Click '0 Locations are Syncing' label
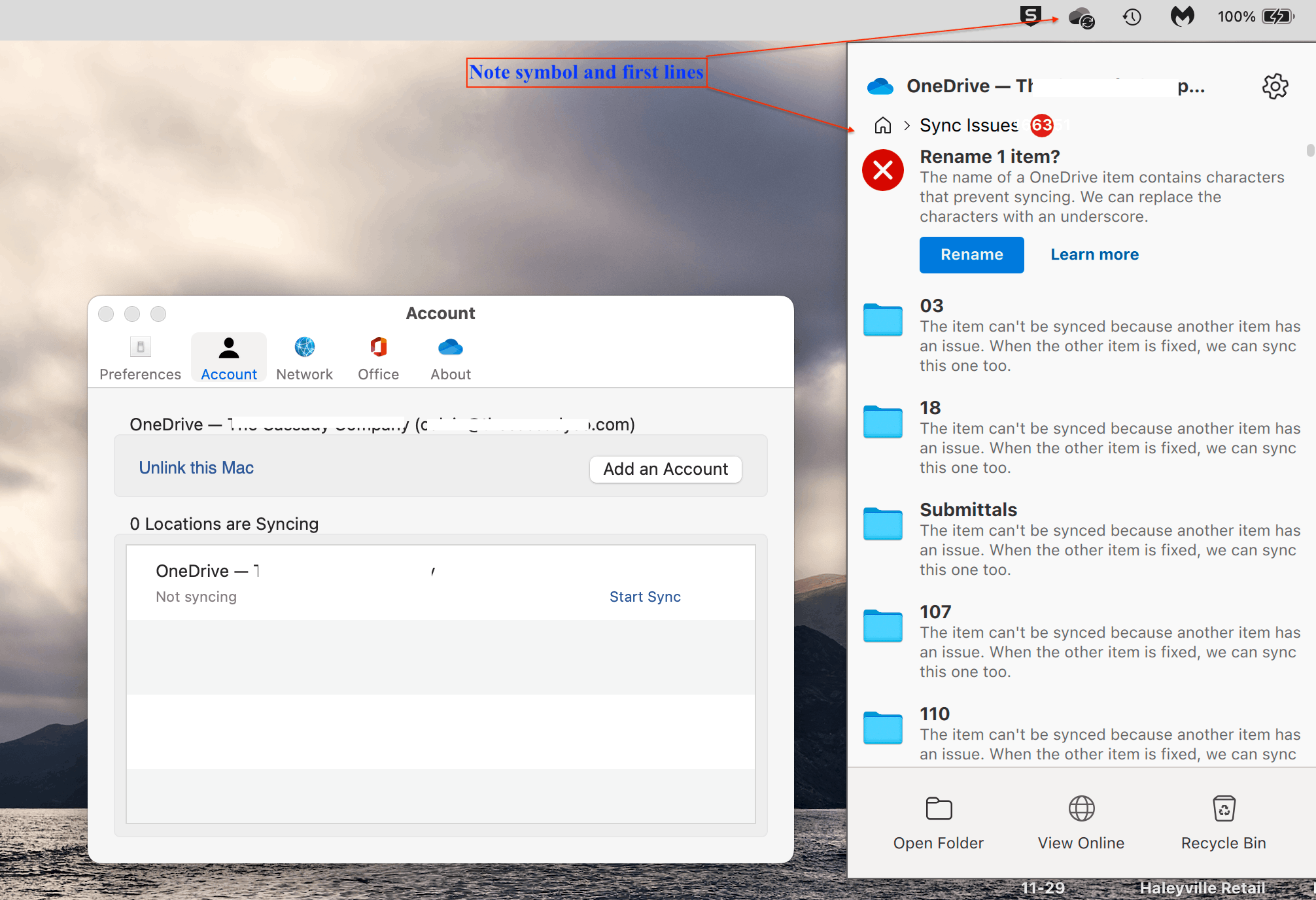The image size is (1316, 900). pyautogui.click(x=224, y=524)
